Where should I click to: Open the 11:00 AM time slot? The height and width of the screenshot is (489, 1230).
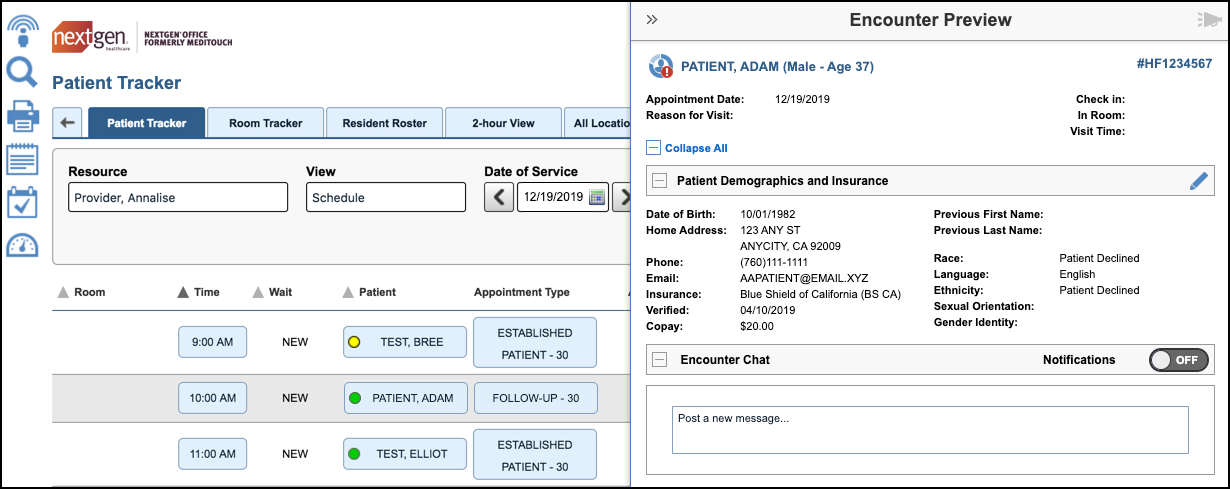(212, 454)
